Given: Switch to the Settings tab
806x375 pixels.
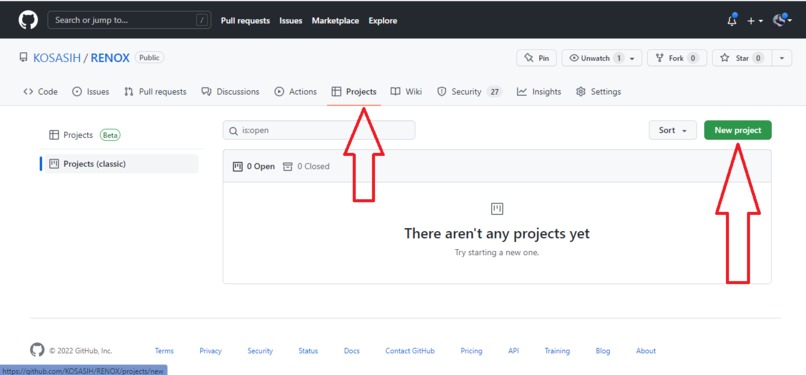Looking at the screenshot, I should pyautogui.click(x=598, y=91).
